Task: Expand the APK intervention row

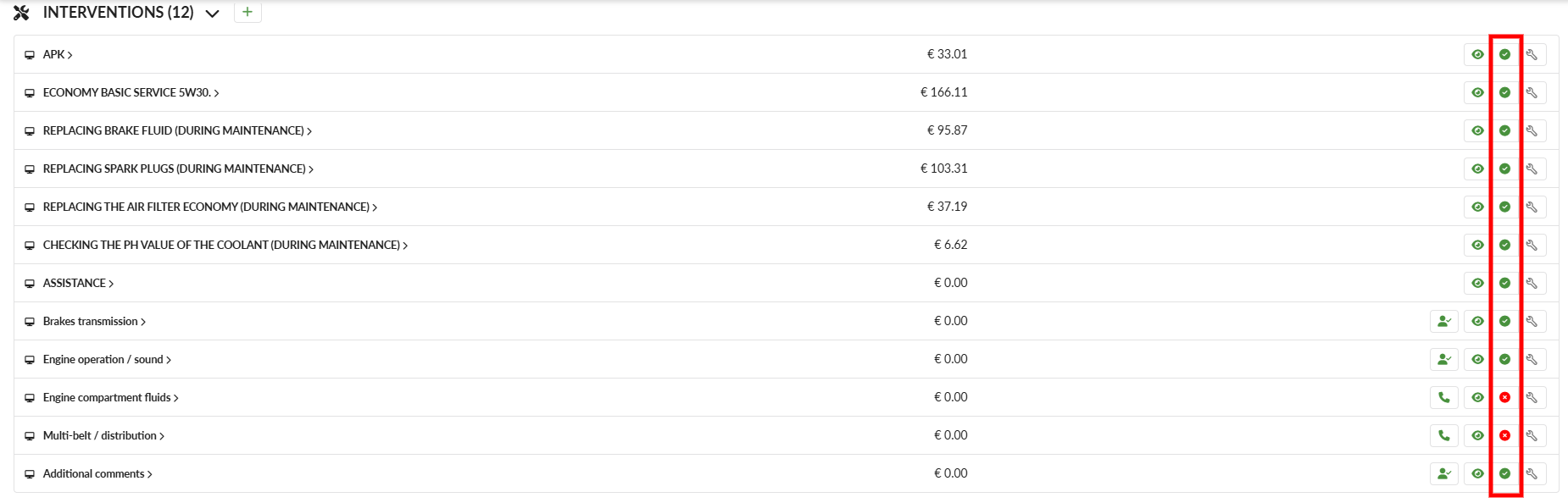Action: [x=58, y=54]
